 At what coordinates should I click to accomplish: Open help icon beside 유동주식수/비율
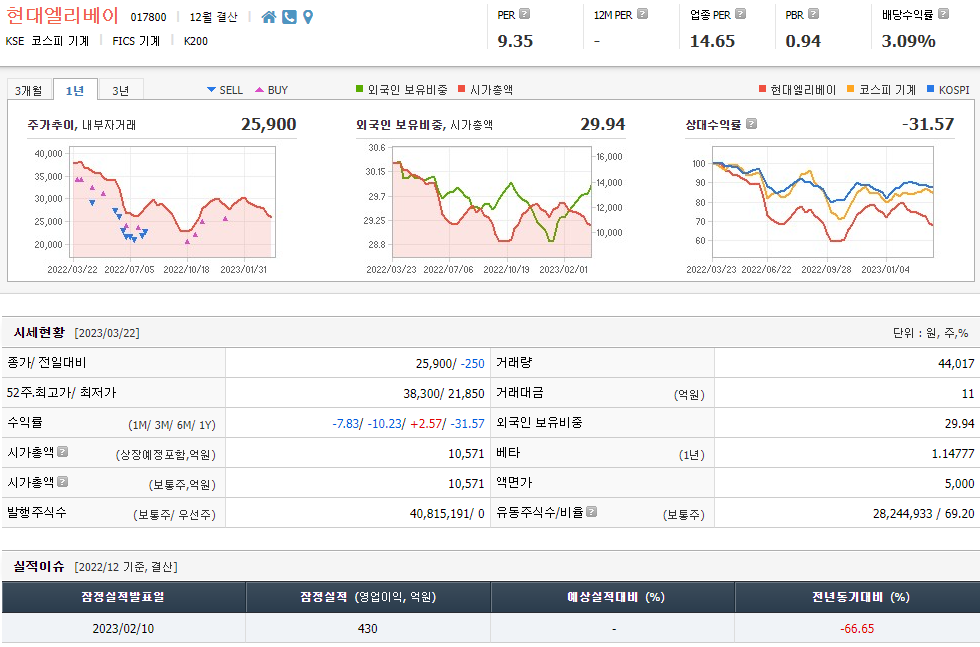591,511
